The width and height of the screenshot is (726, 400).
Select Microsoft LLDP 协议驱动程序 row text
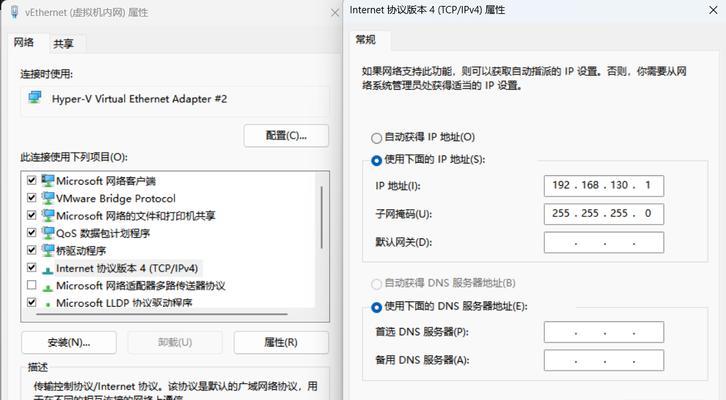[124, 303]
